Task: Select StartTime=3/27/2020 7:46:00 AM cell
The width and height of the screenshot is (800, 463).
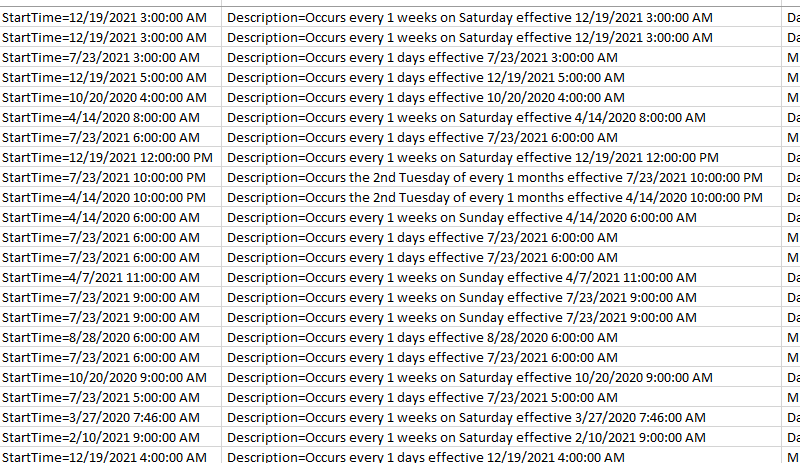Action: [x=111, y=418]
